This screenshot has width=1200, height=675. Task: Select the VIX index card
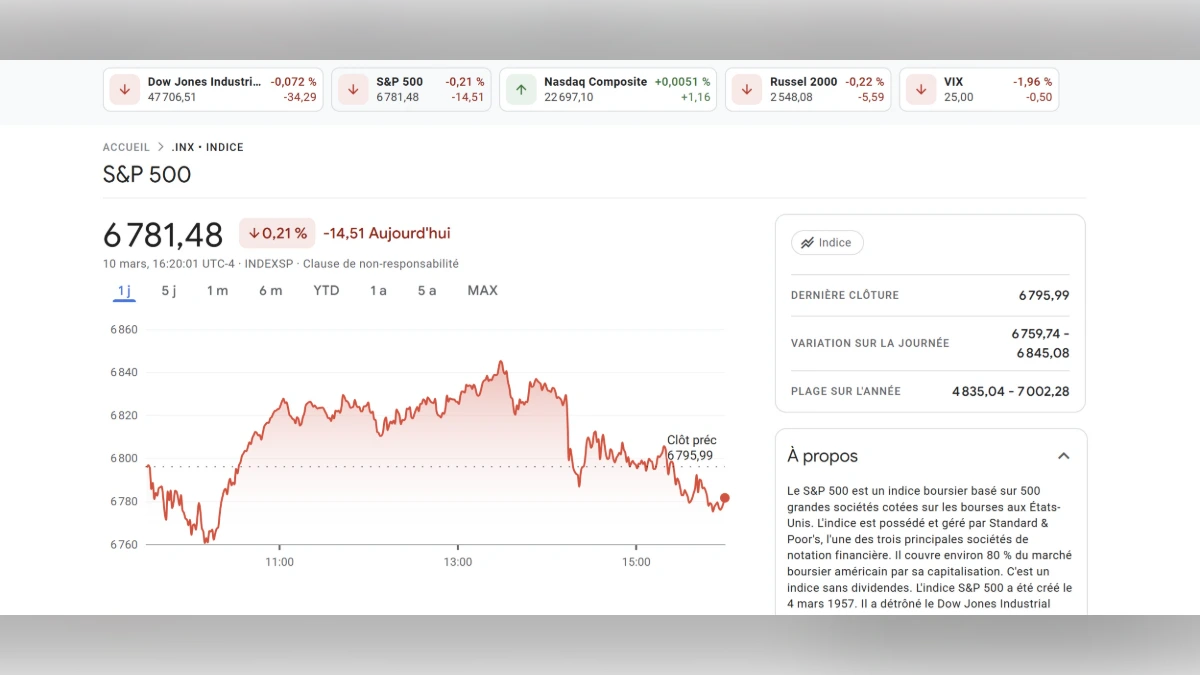979,89
